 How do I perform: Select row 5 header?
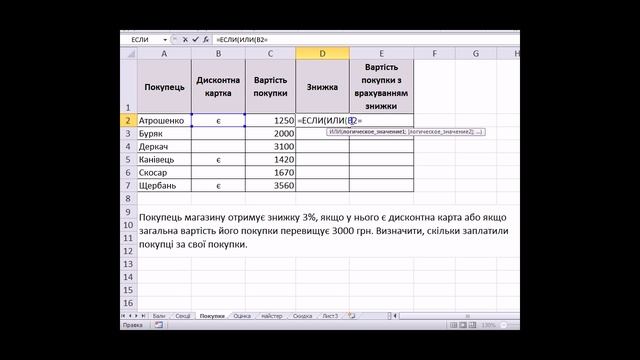(x=128, y=160)
